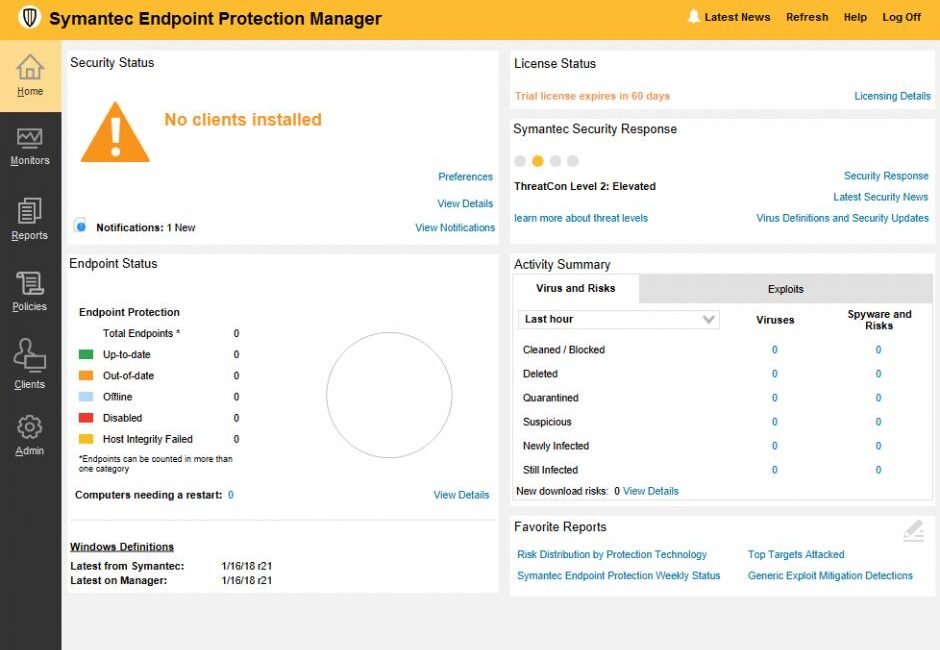Select the first ThreatCon level dot
The image size is (940, 650).
point(520,161)
